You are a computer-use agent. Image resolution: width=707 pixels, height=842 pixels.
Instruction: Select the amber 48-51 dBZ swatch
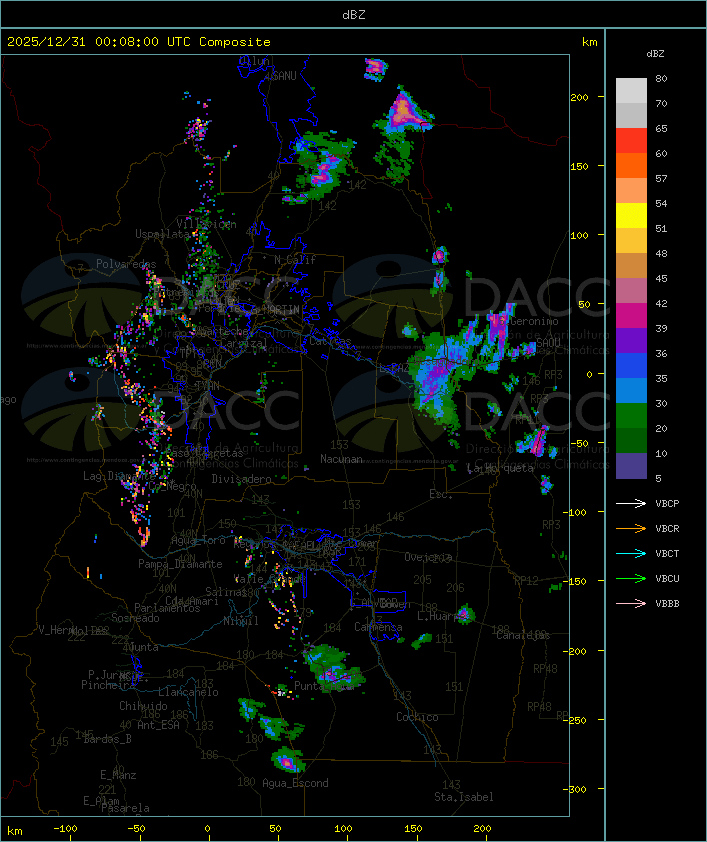click(x=631, y=241)
